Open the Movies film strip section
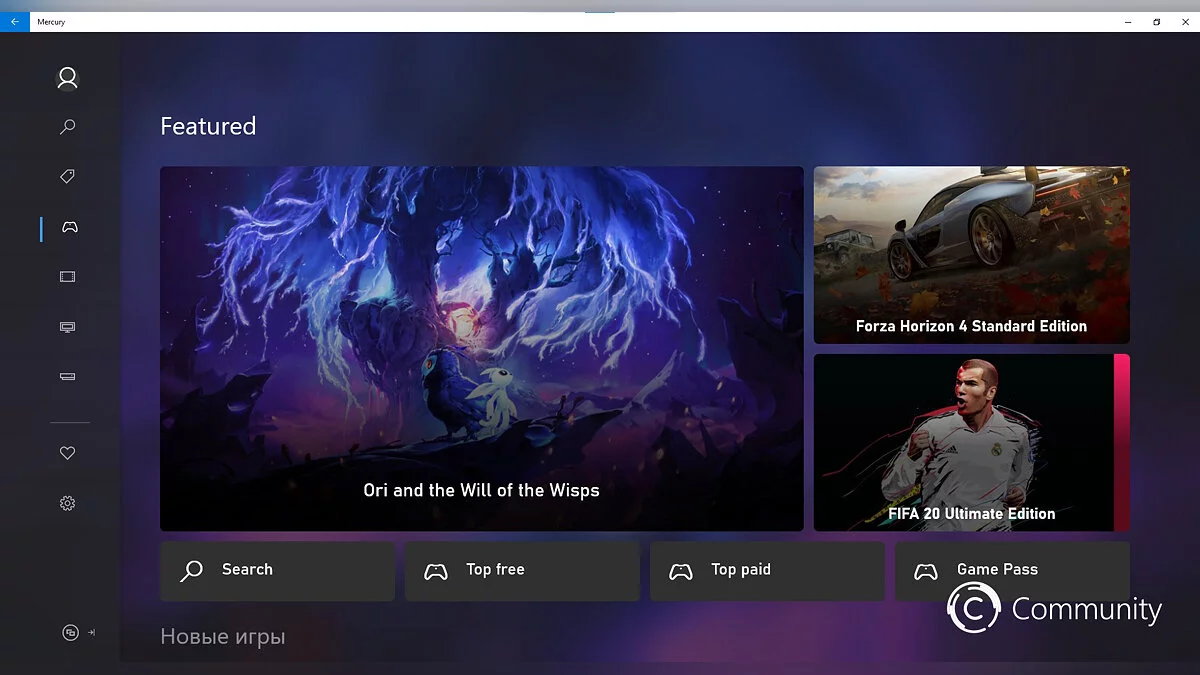 coord(67,277)
